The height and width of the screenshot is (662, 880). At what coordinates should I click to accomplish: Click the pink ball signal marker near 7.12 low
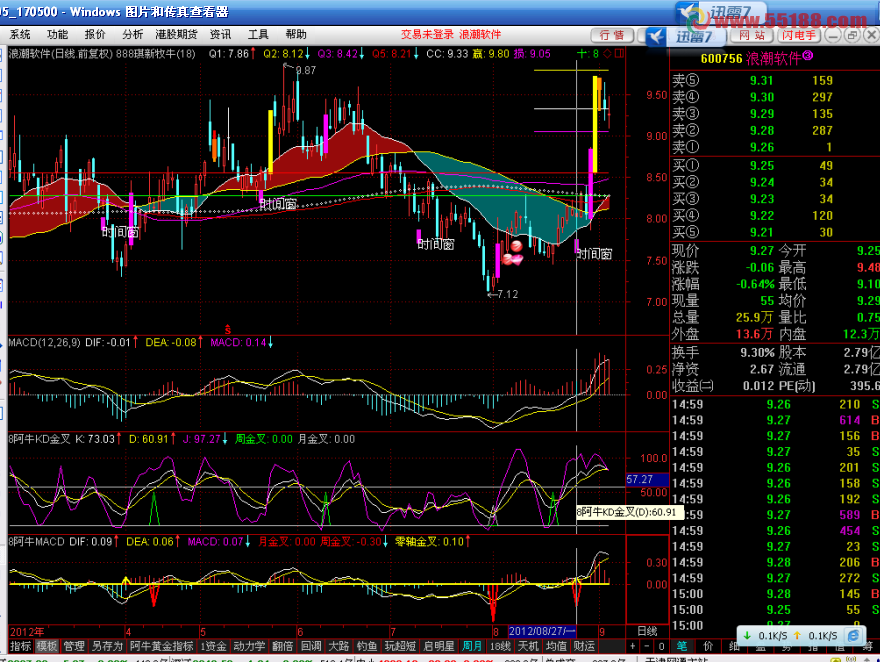(x=516, y=246)
